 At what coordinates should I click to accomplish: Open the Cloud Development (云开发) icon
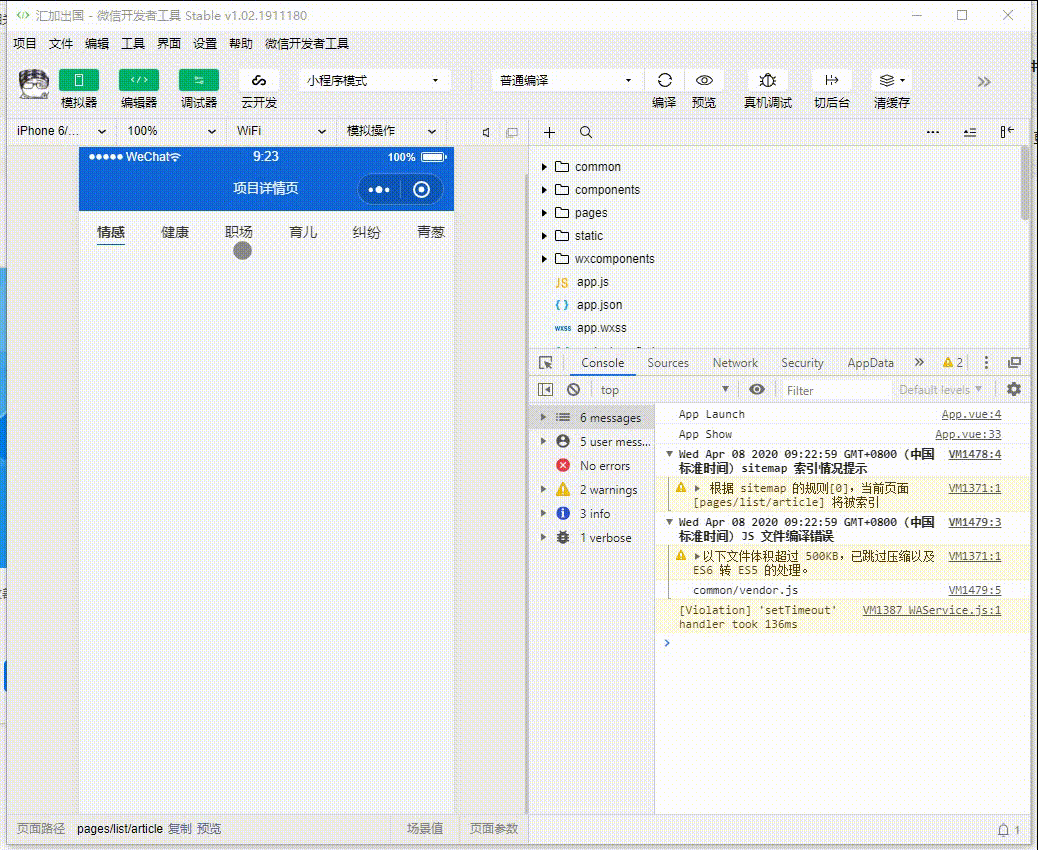tap(259, 81)
